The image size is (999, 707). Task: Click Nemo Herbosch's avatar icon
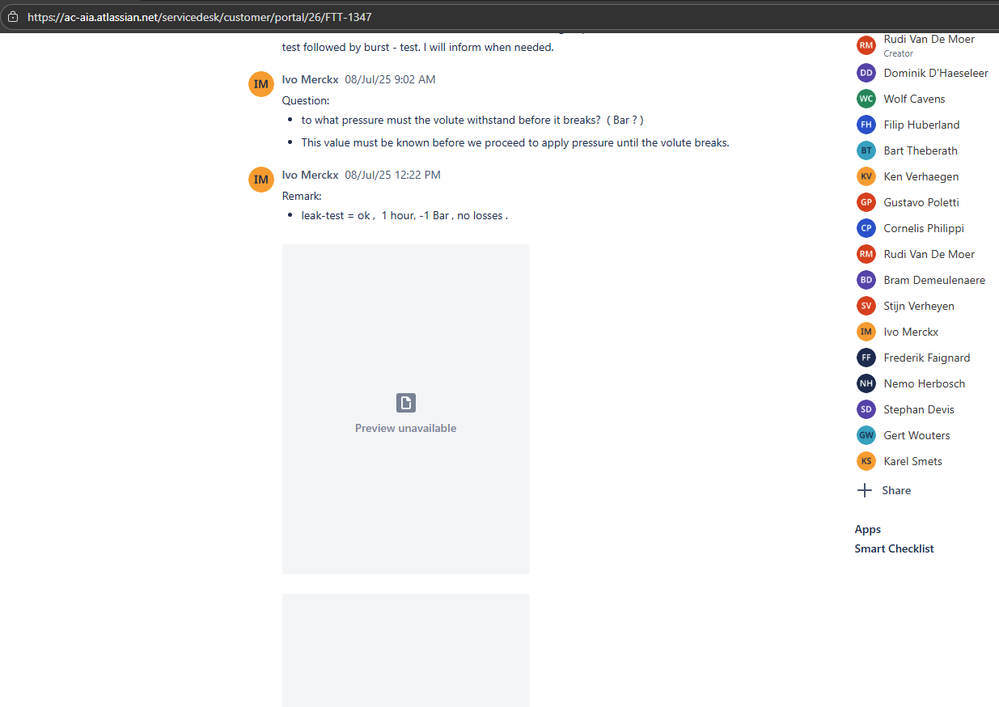point(865,383)
